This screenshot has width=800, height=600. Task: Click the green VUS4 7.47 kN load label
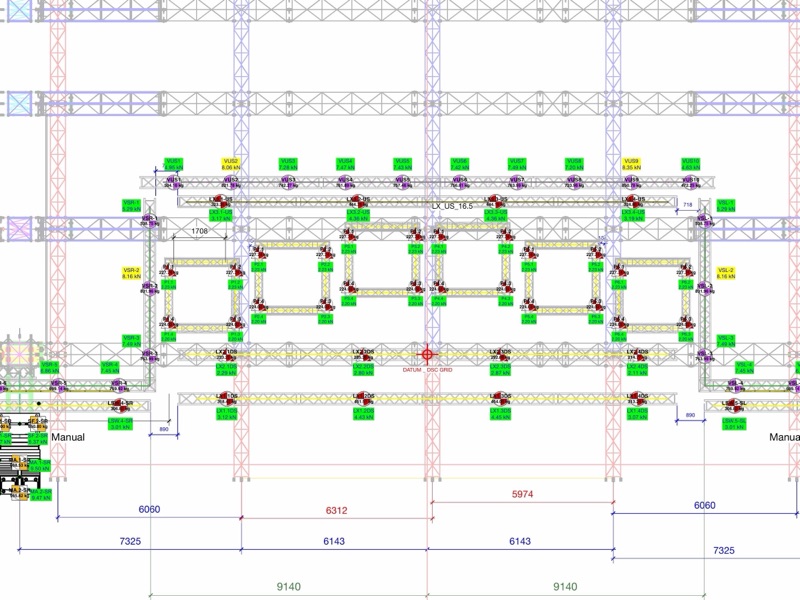[345, 164]
